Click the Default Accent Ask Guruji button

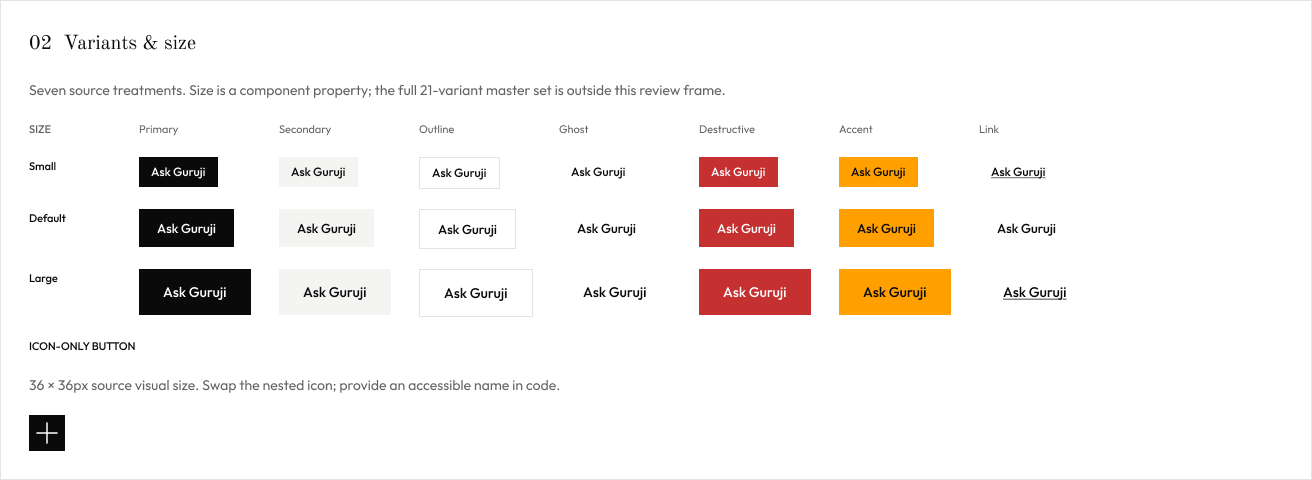[886, 228]
